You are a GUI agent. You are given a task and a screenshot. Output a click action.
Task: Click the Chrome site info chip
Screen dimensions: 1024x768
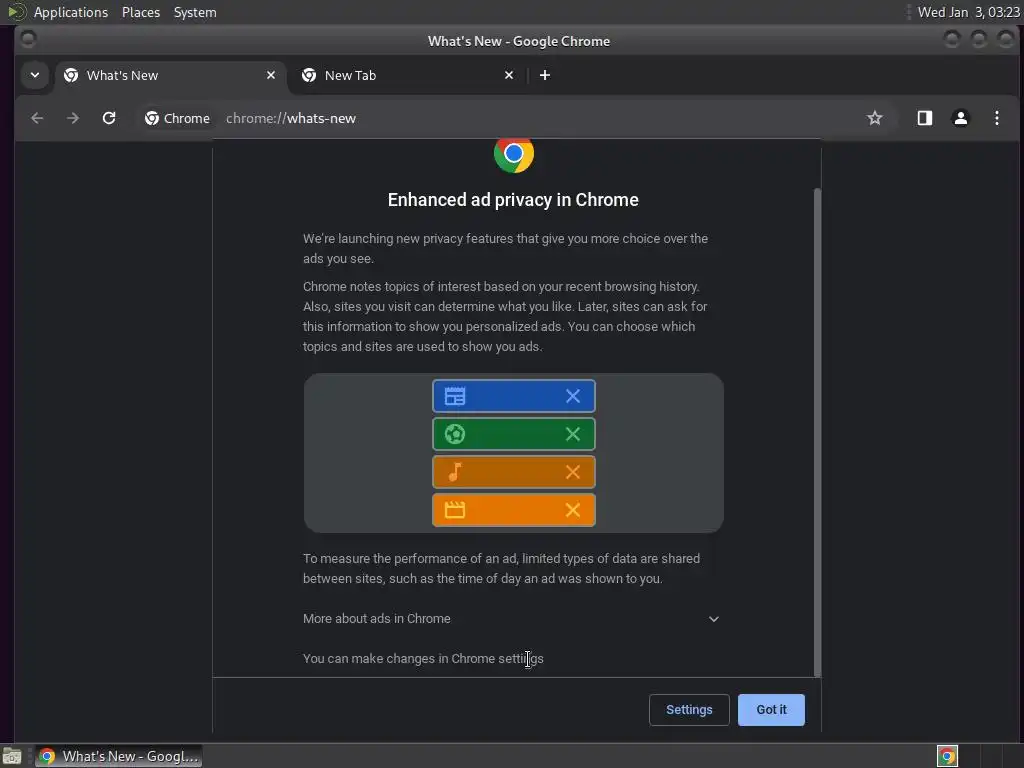177,118
